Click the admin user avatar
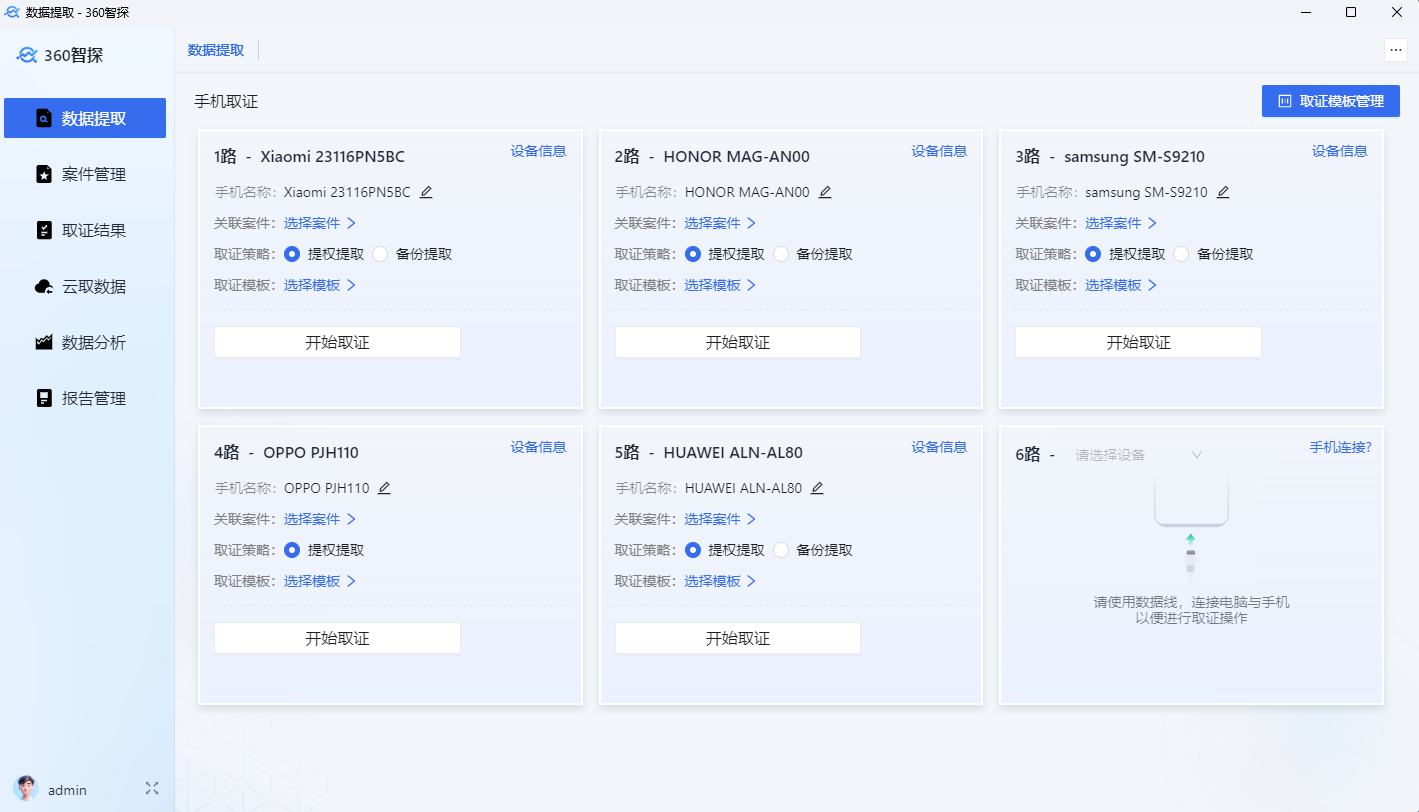Viewport: 1419px width, 812px height. pyautogui.click(x=27, y=788)
